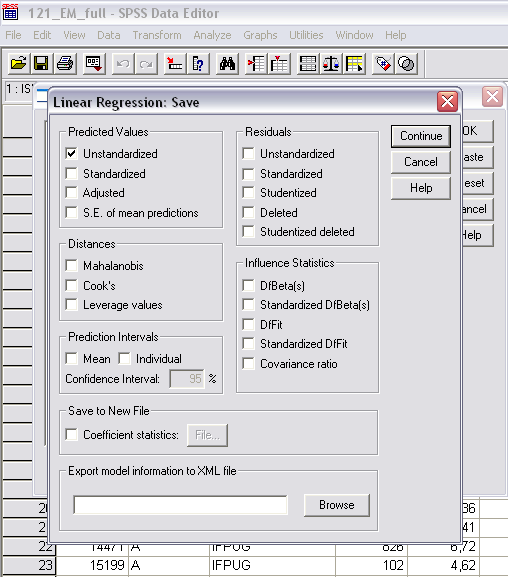Enable Cook's distance checkbox

(x=71, y=285)
